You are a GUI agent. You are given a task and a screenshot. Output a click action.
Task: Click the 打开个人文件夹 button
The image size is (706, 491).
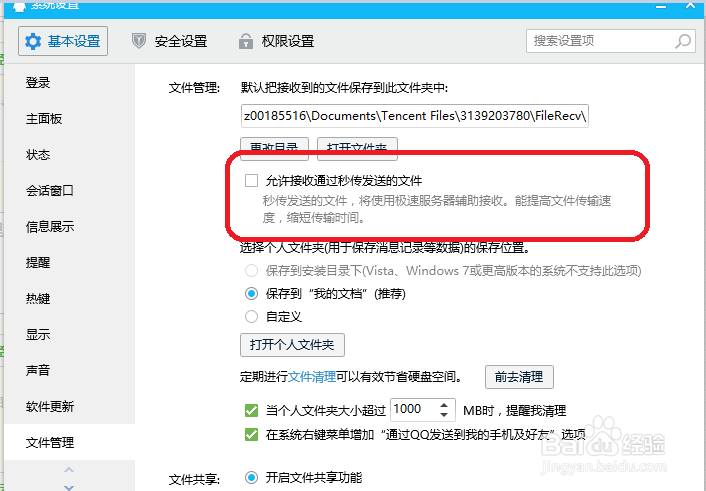tap(292, 345)
